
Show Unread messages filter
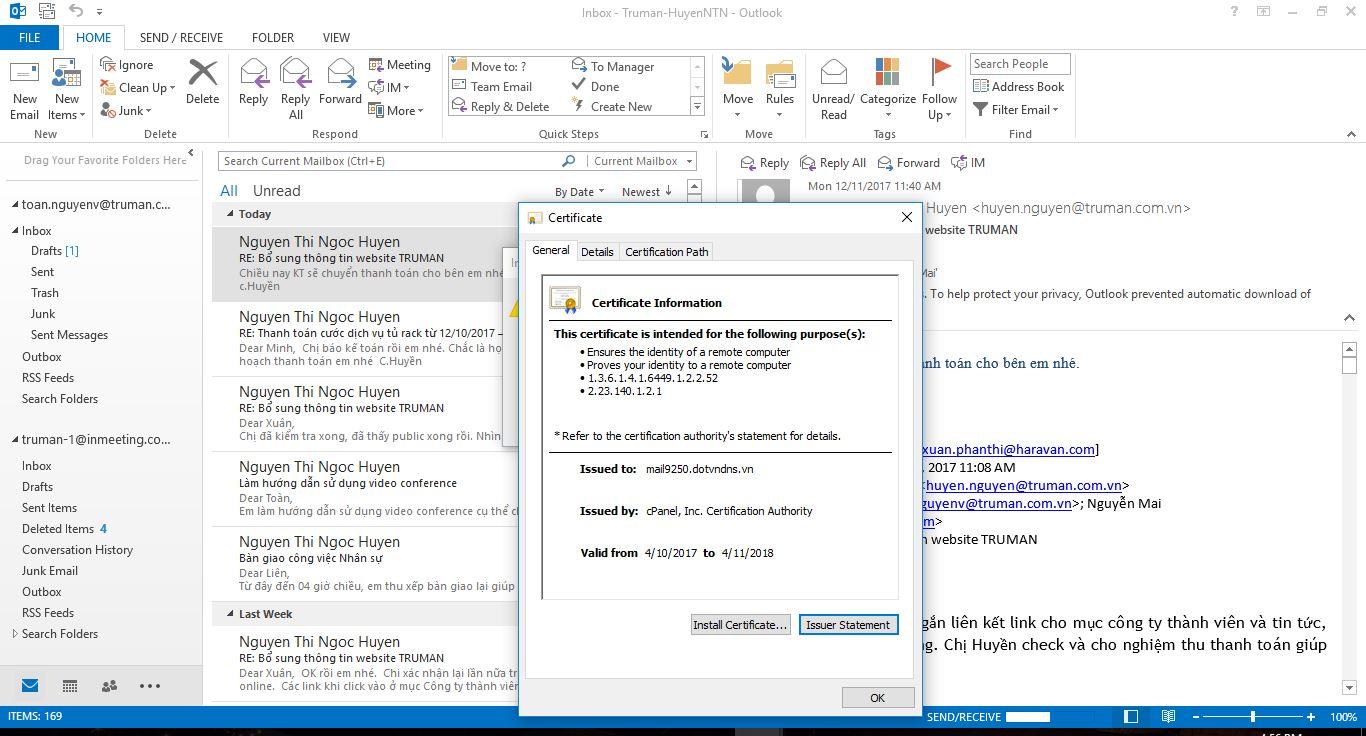click(277, 191)
